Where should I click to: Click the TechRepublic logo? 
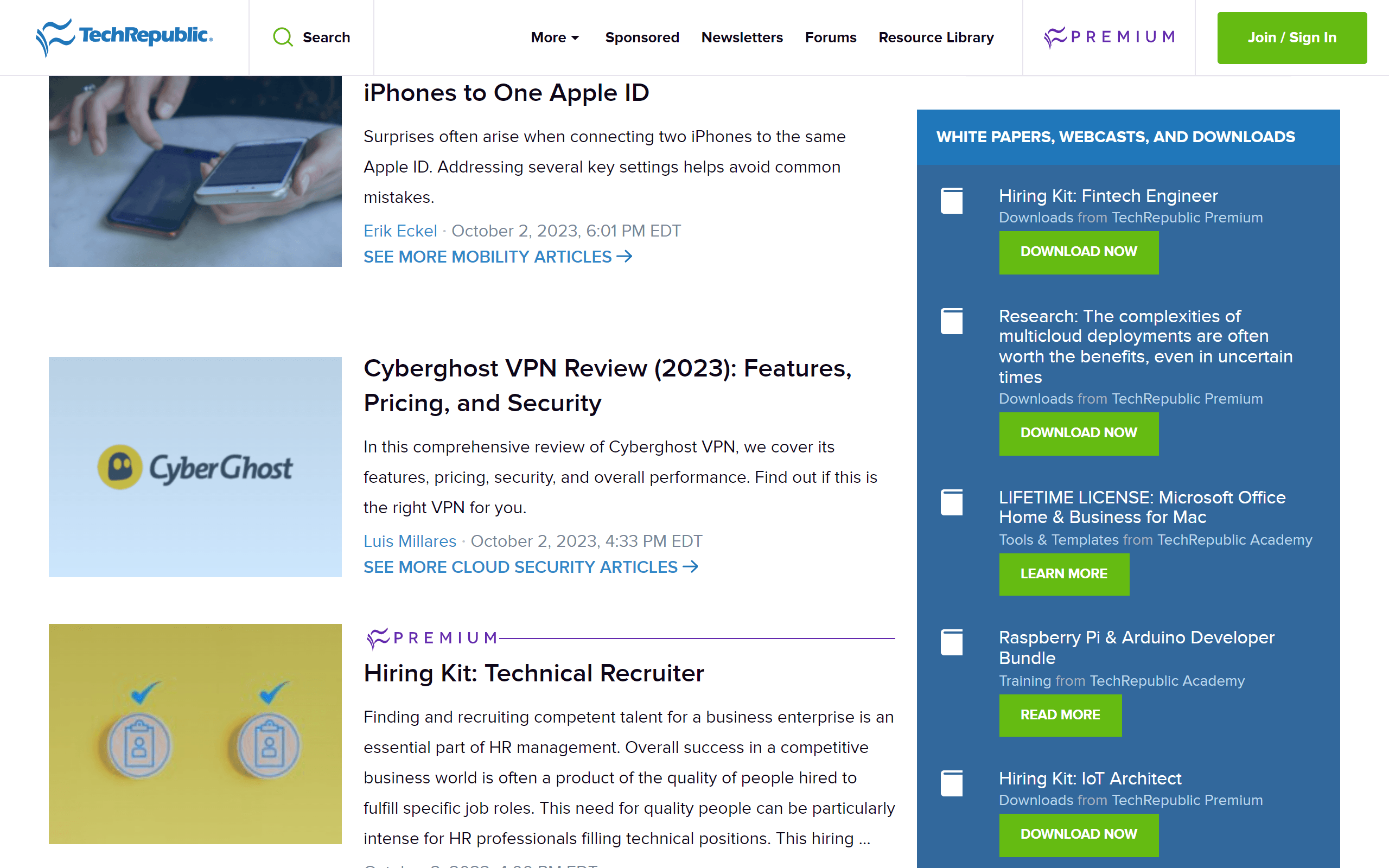(x=124, y=37)
